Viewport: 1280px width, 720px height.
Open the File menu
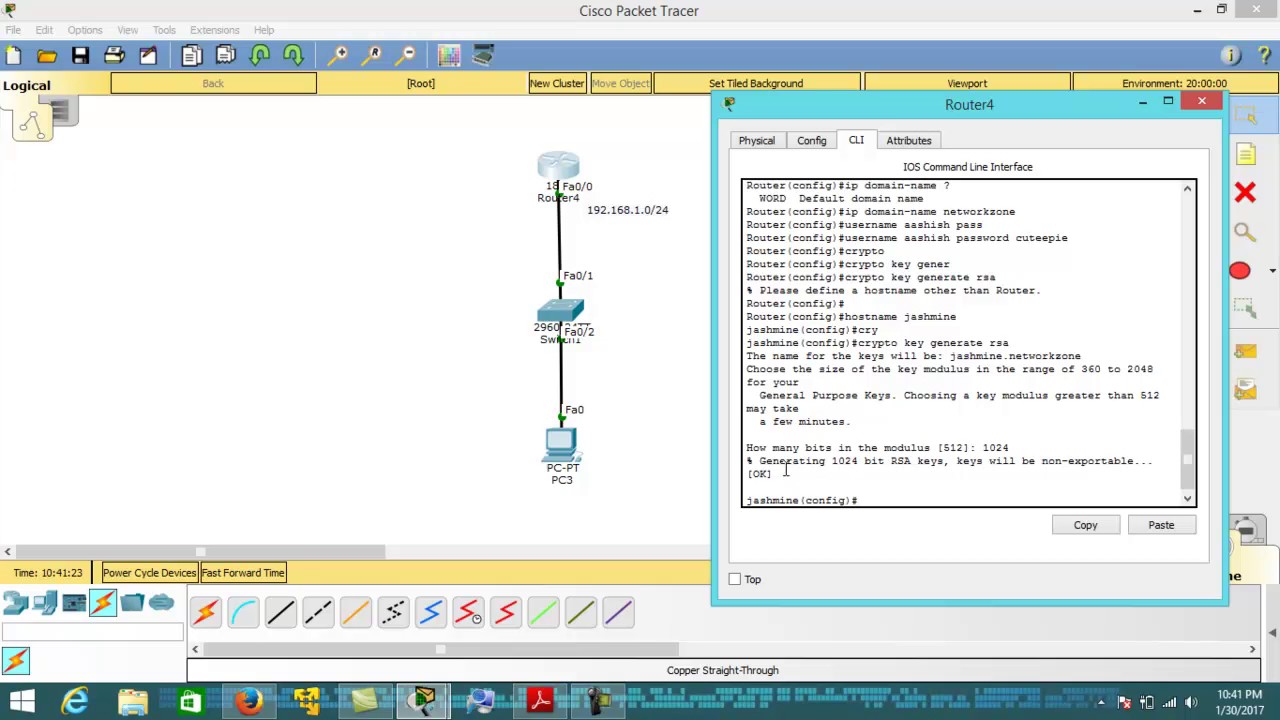click(13, 30)
